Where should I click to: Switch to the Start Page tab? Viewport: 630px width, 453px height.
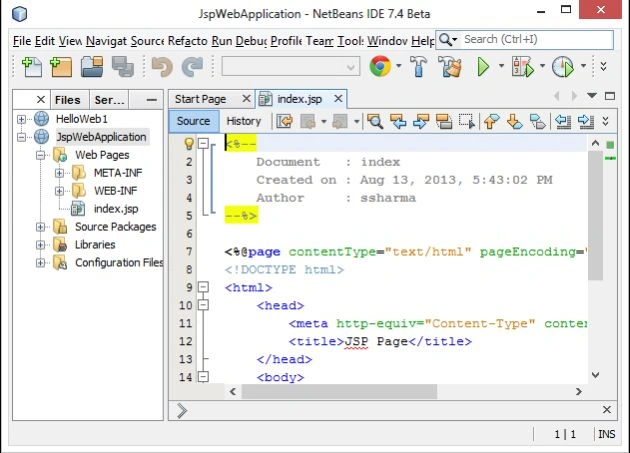pyautogui.click(x=200, y=99)
